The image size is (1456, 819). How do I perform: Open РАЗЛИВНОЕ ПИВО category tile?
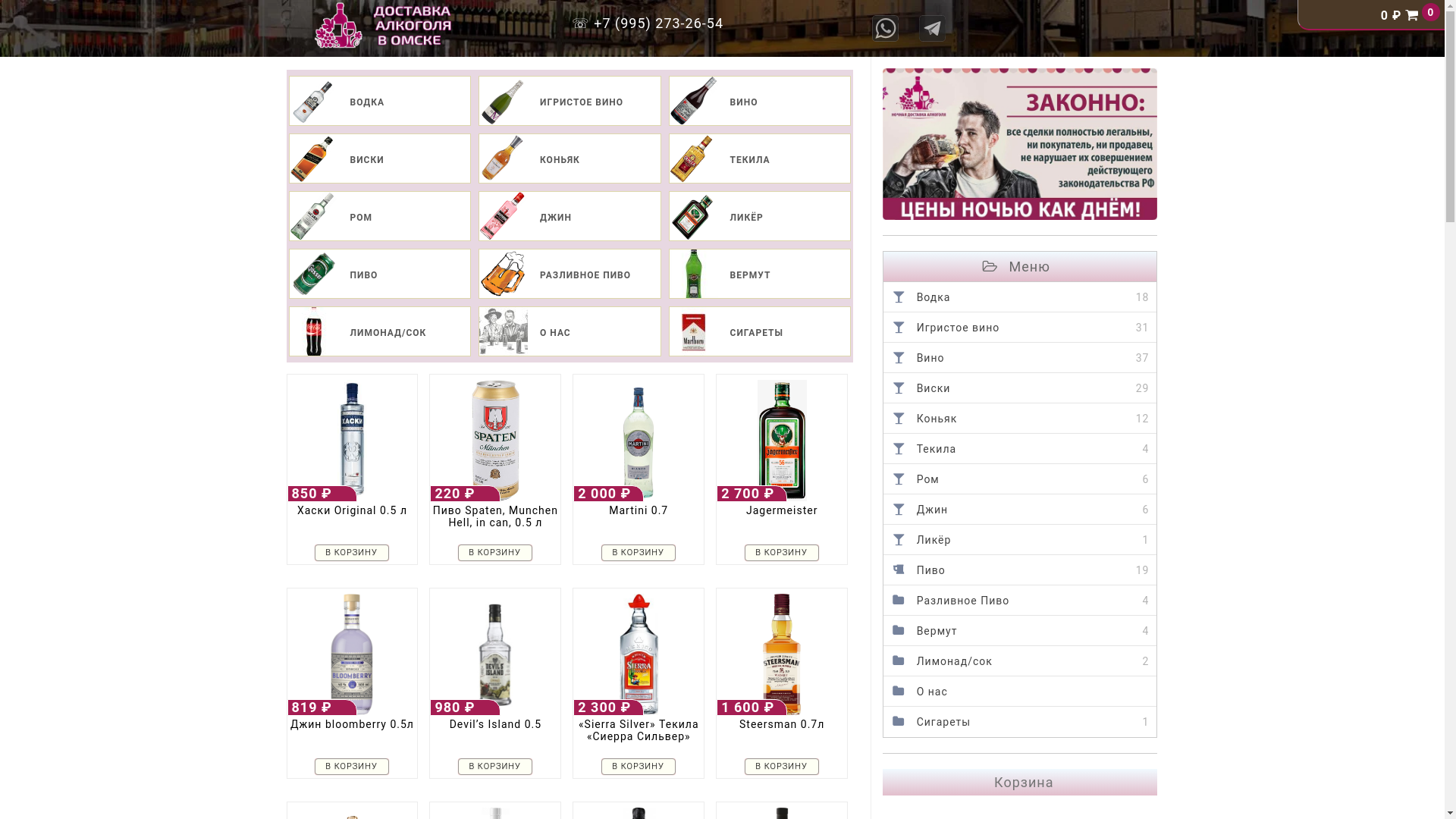pyautogui.click(x=570, y=274)
